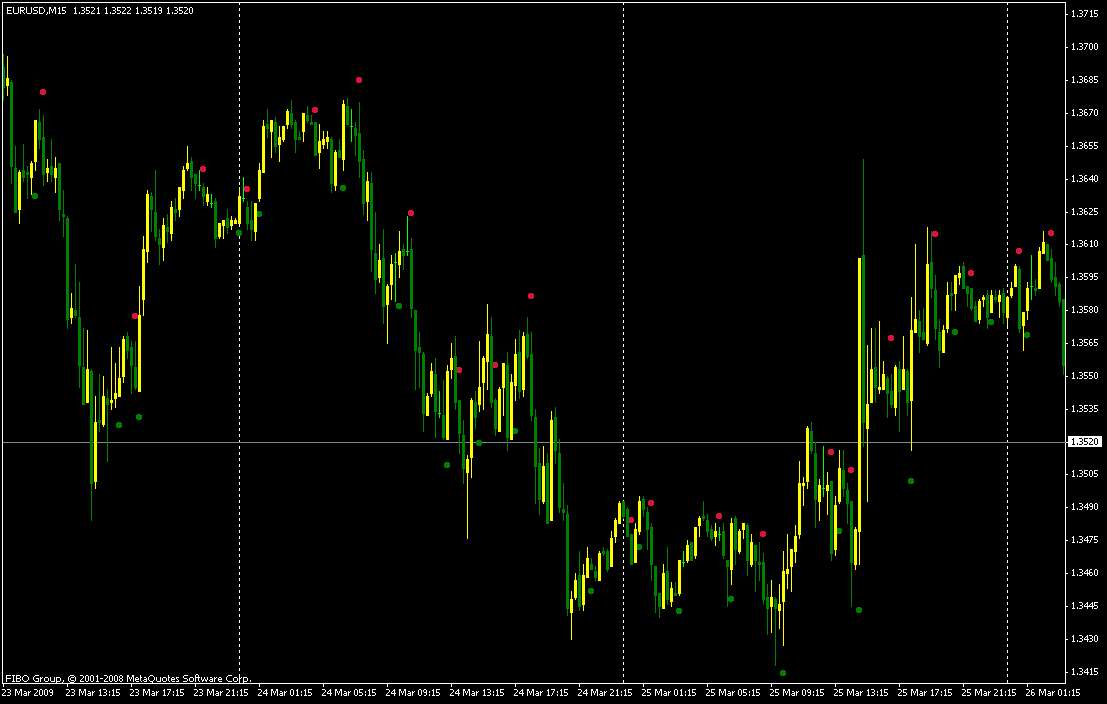
Task: Click the 25 Mar 09:15 time label
Action: 798,693
